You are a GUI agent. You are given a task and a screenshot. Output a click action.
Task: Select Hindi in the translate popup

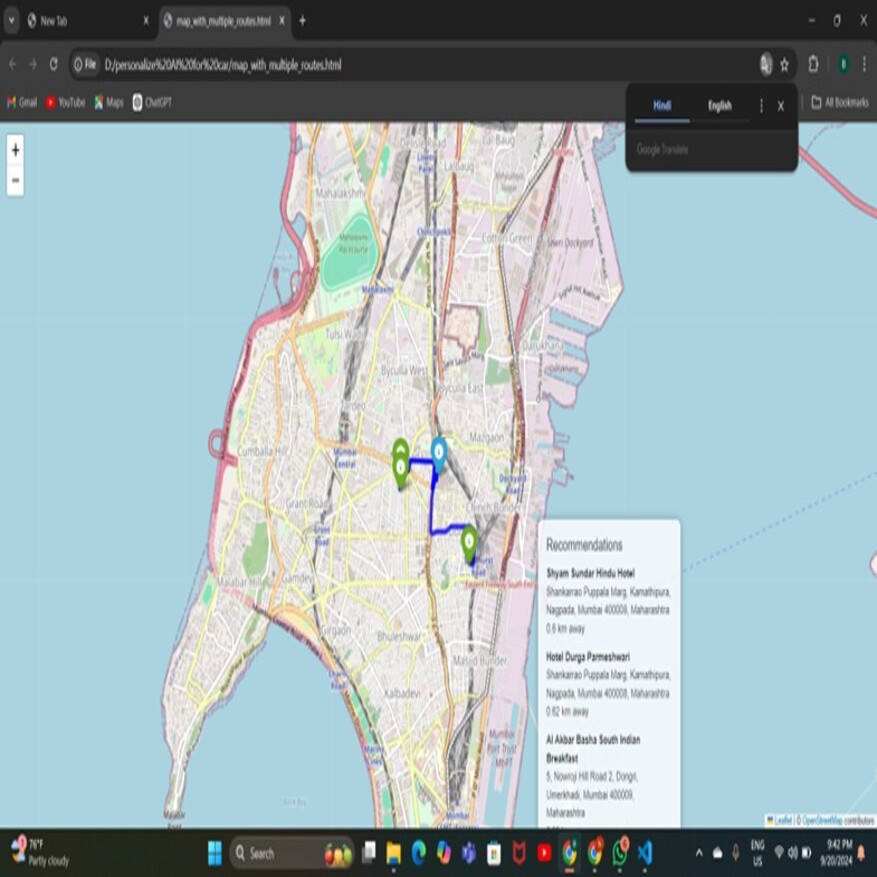point(662,106)
